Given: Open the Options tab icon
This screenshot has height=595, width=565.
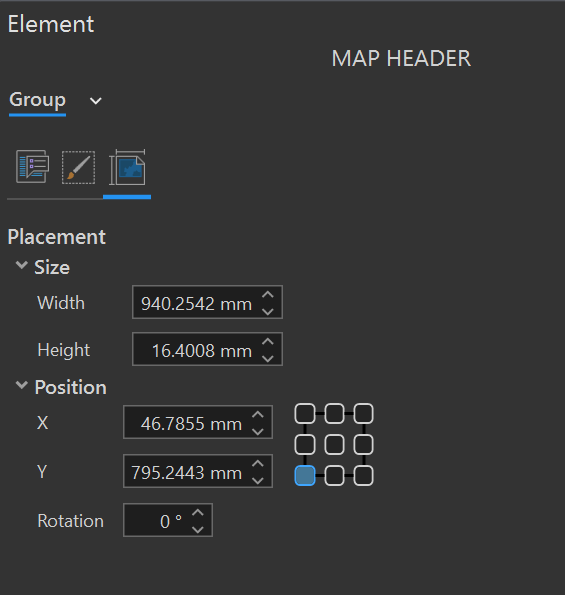Looking at the screenshot, I should (x=33, y=167).
